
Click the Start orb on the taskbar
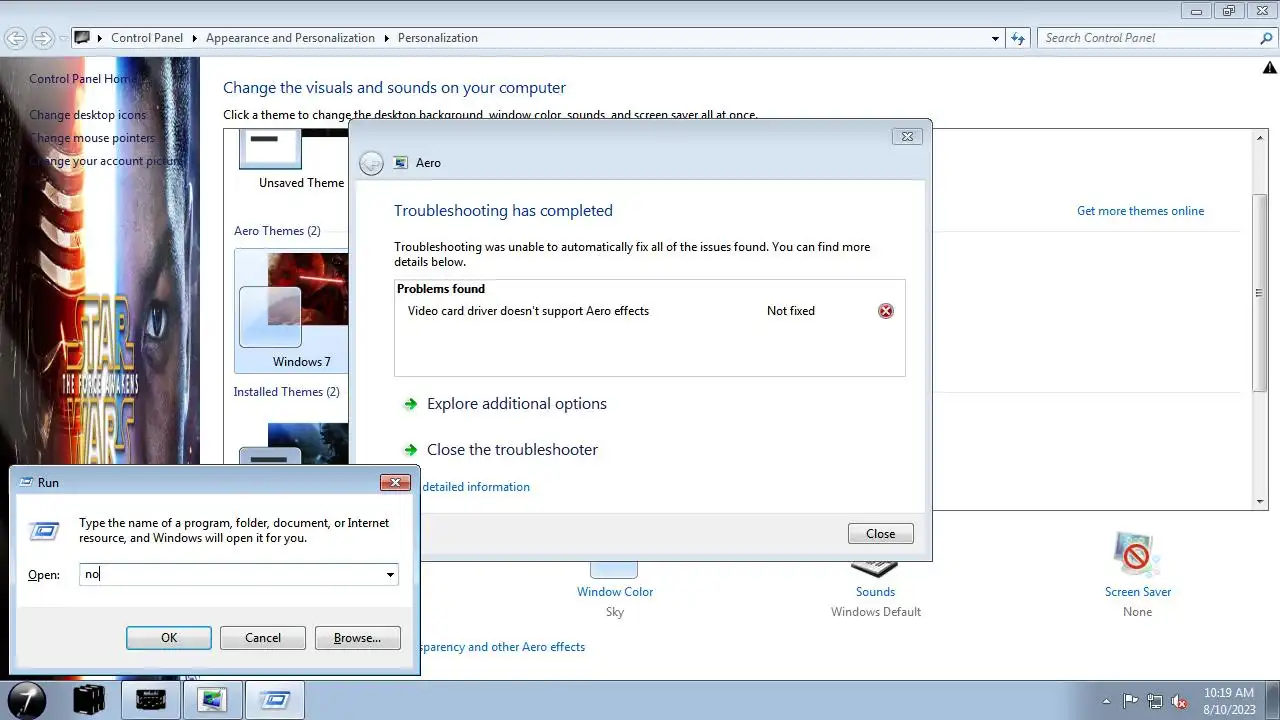(28, 699)
